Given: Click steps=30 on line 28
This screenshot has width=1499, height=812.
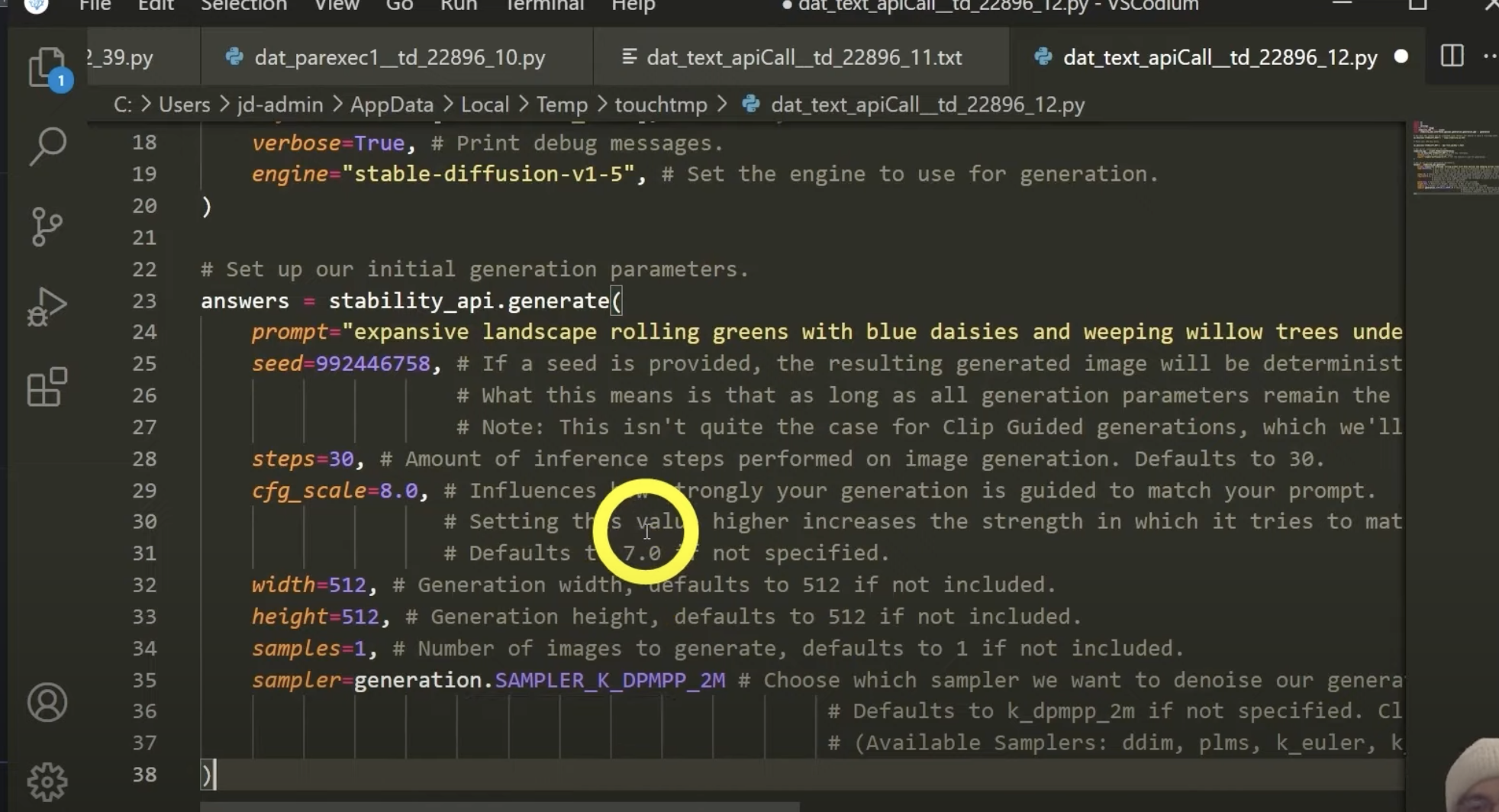Looking at the screenshot, I should pyautogui.click(x=303, y=459).
